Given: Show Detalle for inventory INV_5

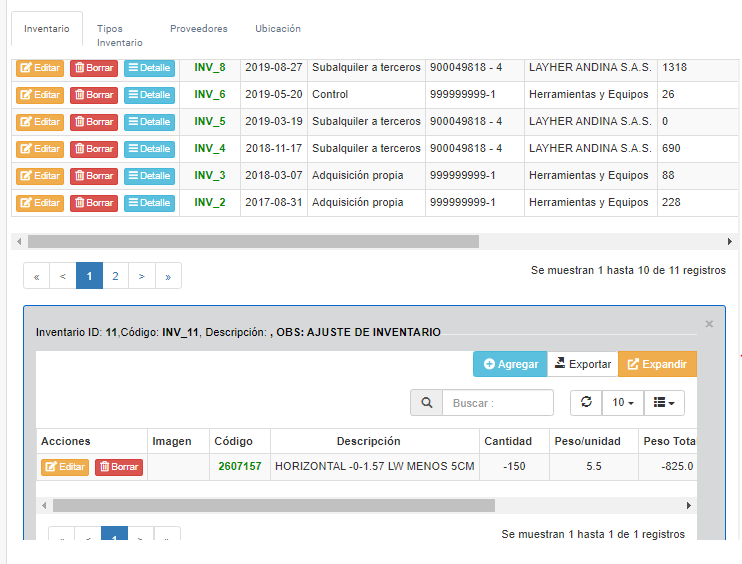Looking at the screenshot, I should (149, 122).
